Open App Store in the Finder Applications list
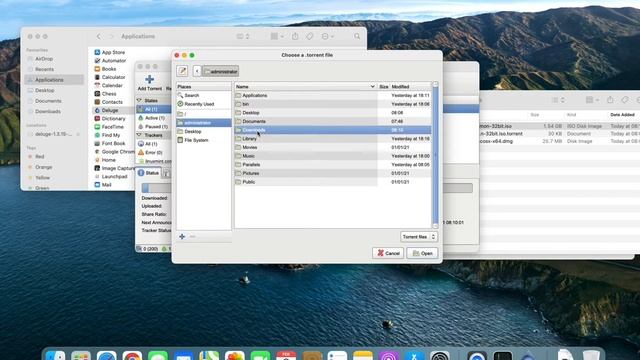 click(x=113, y=52)
